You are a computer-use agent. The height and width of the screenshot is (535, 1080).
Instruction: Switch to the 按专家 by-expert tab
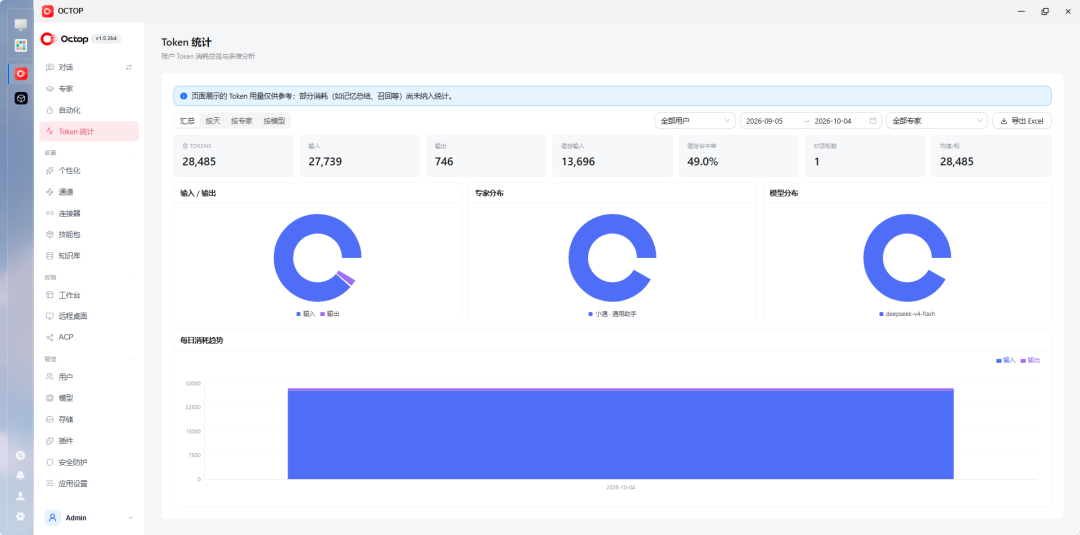[x=242, y=120]
